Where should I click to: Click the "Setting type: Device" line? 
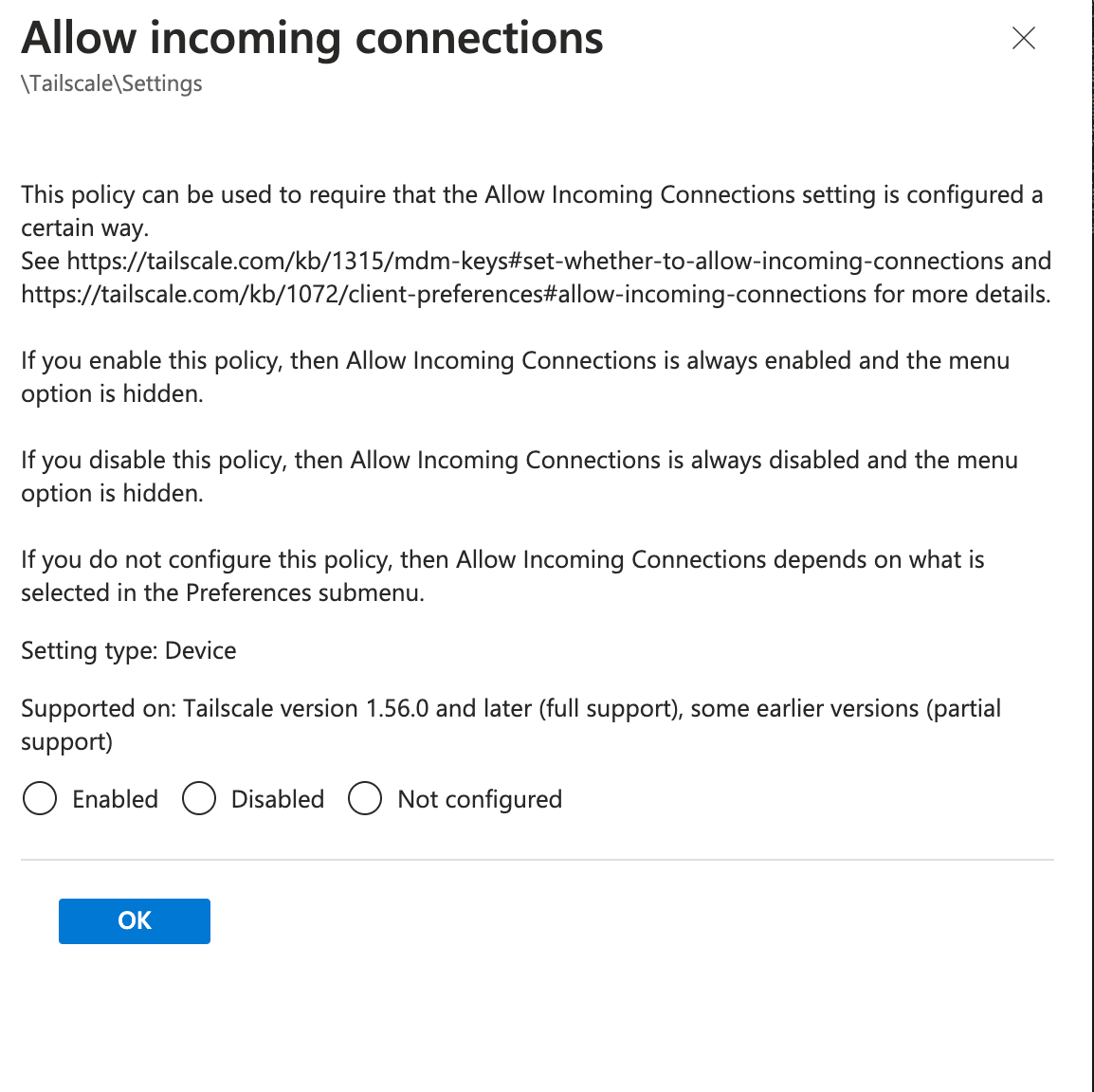pyautogui.click(x=129, y=650)
